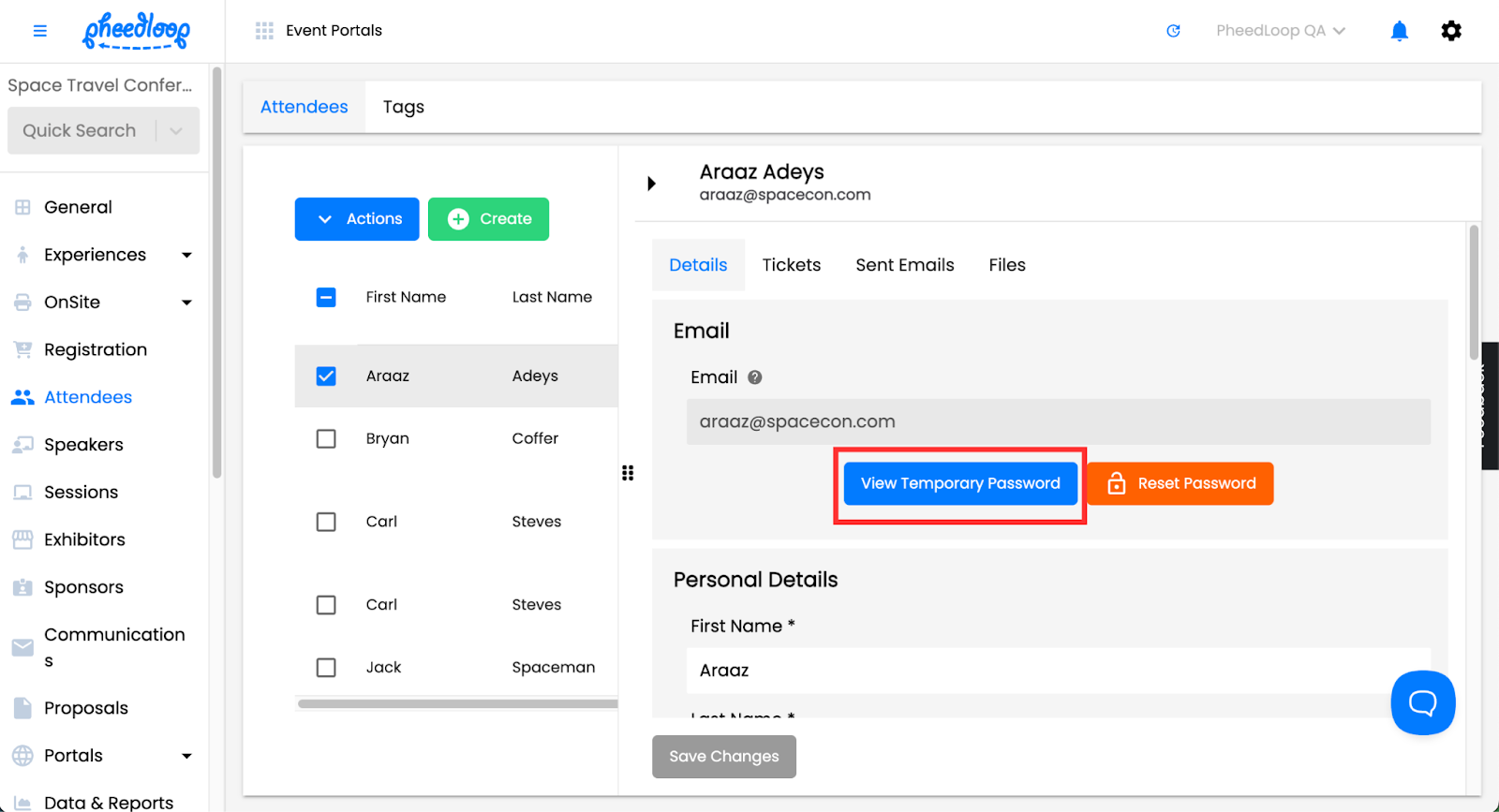This screenshot has height=812, width=1499.
Task: Click the plus icon on Create
Action: (x=458, y=219)
